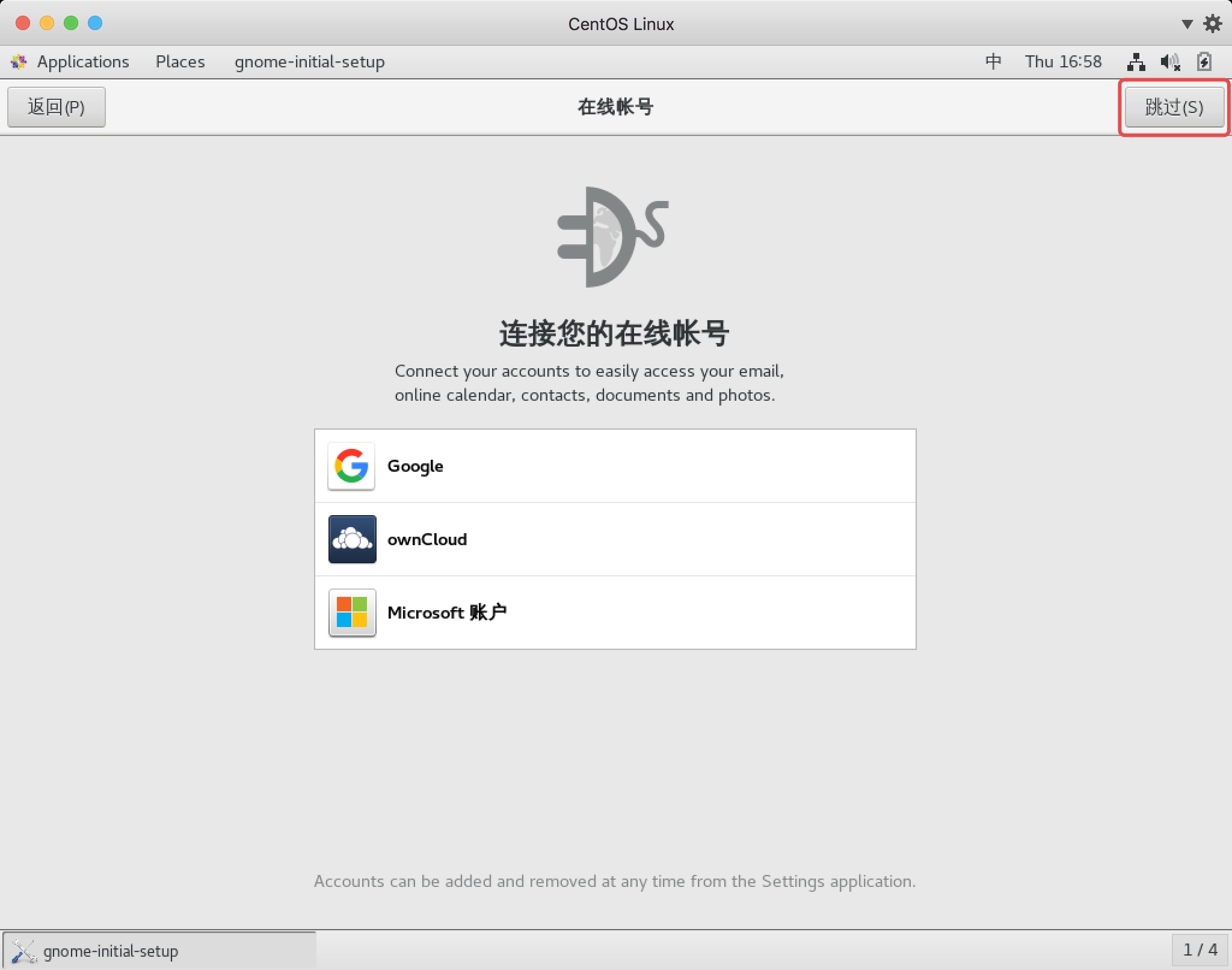The height and width of the screenshot is (970, 1232).
Task: Select Google to connect account
Action: click(x=615, y=466)
